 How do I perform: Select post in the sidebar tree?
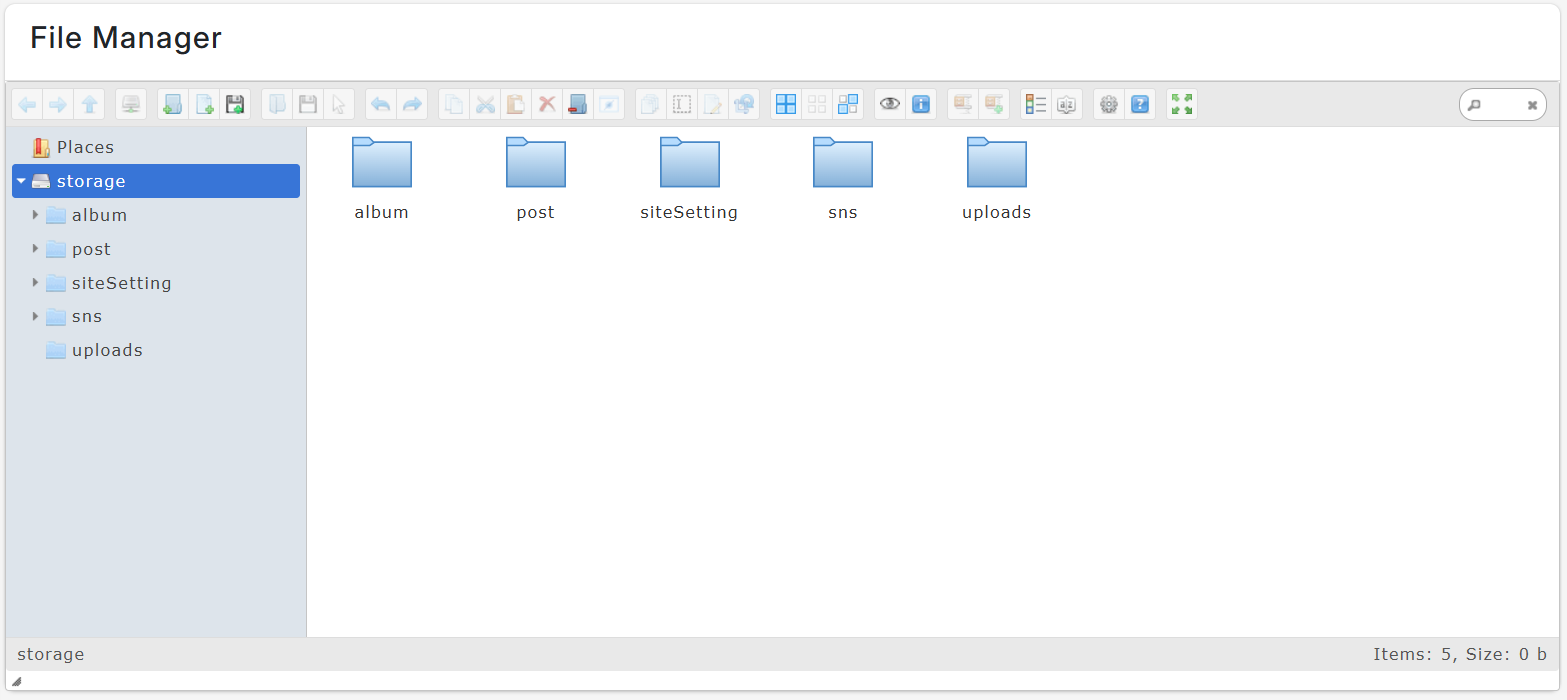click(x=156, y=249)
